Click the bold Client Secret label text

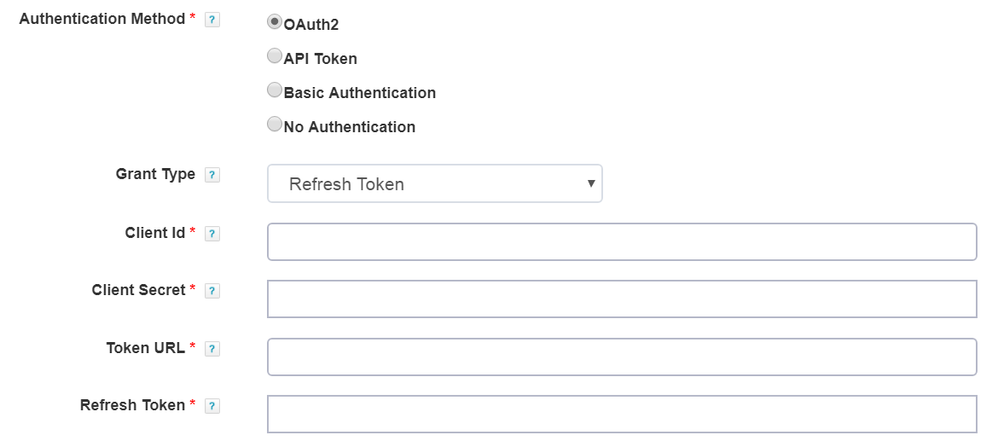pos(138,290)
